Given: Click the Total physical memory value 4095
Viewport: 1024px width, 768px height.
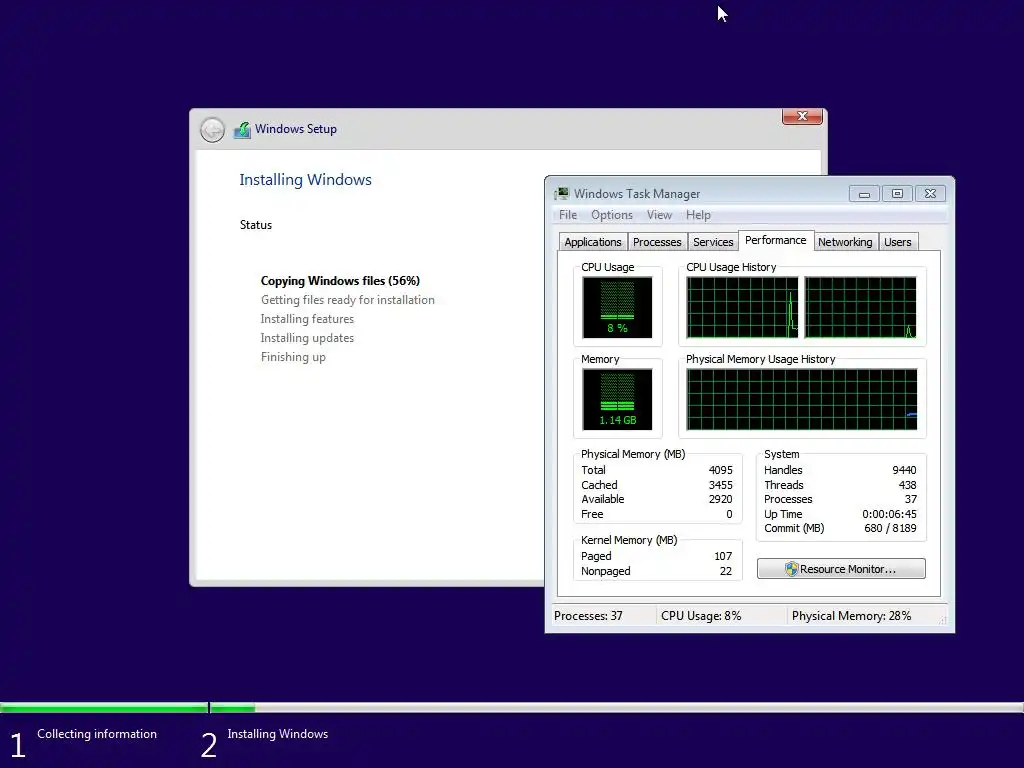Looking at the screenshot, I should click(720, 470).
